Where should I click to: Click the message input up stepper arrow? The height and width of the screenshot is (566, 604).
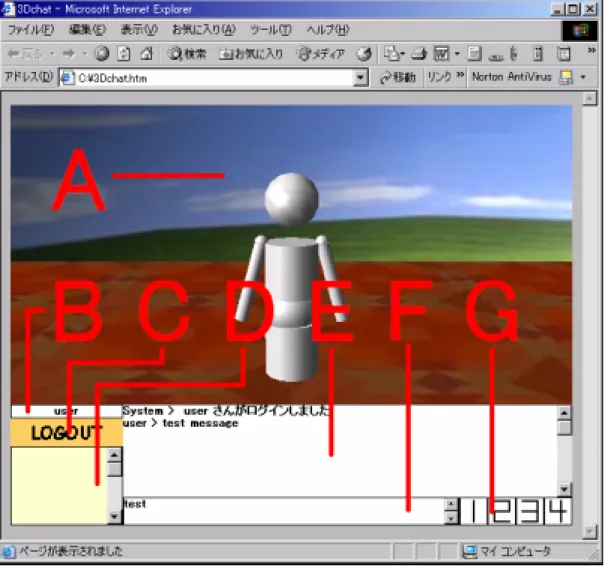tap(451, 504)
